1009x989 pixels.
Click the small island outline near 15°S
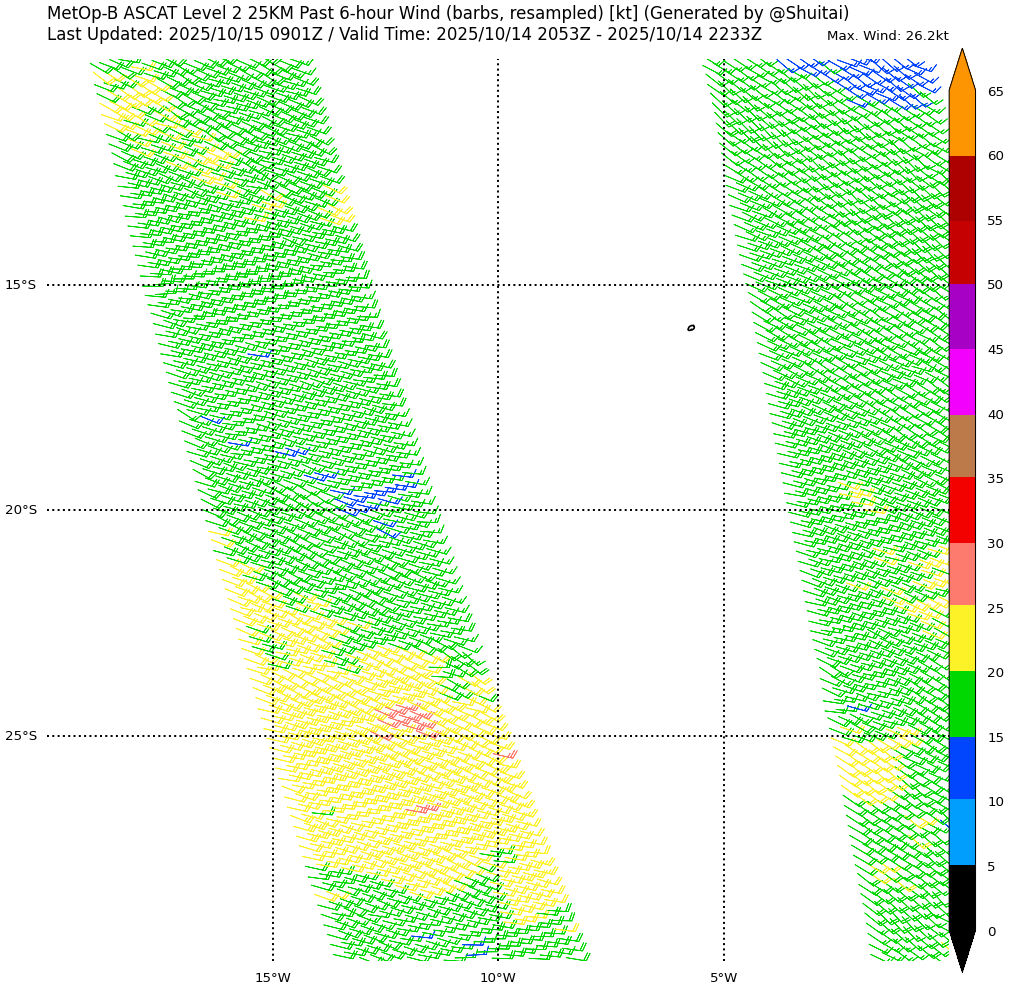[691, 327]
